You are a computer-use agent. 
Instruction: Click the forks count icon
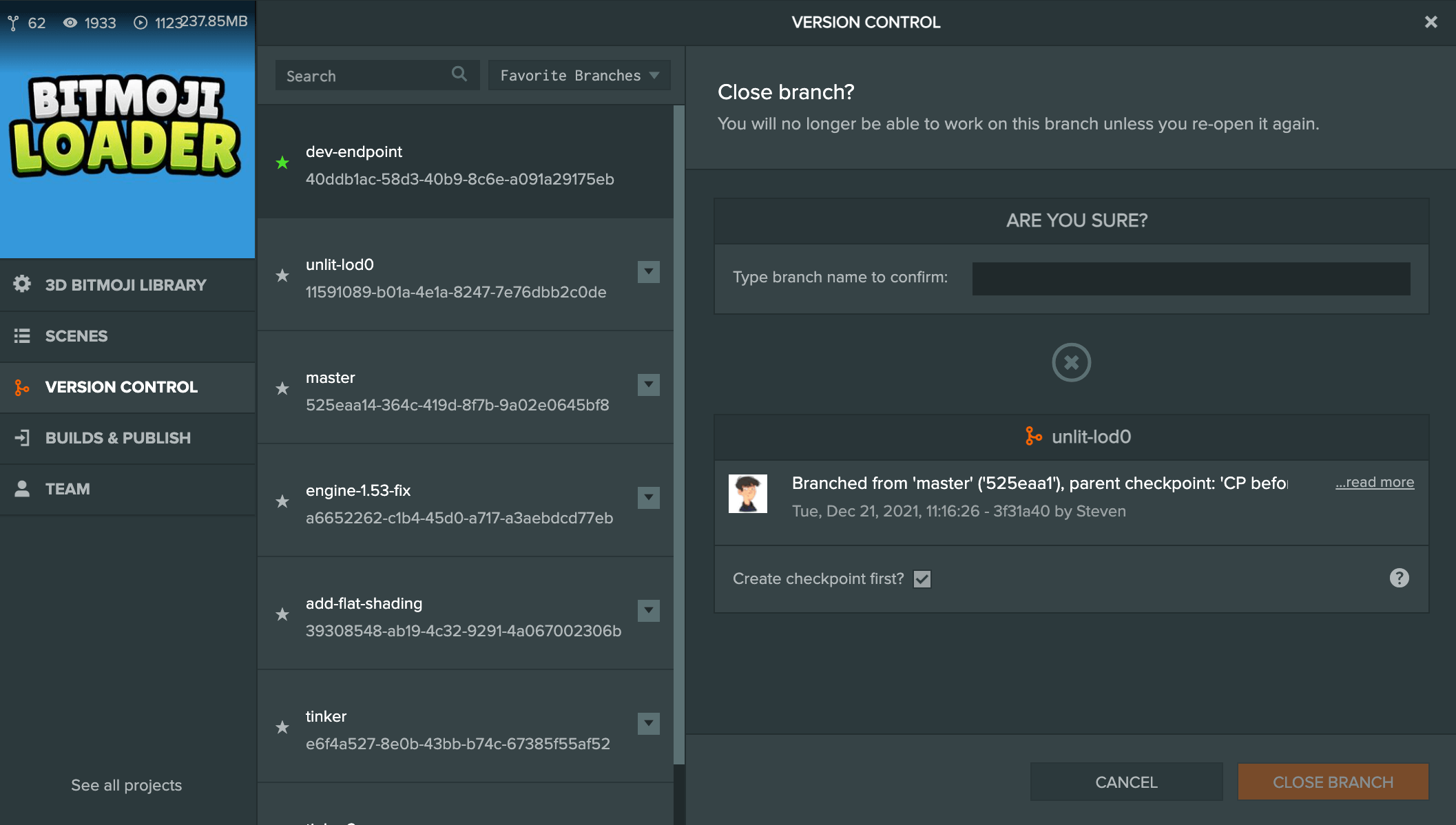13,23
